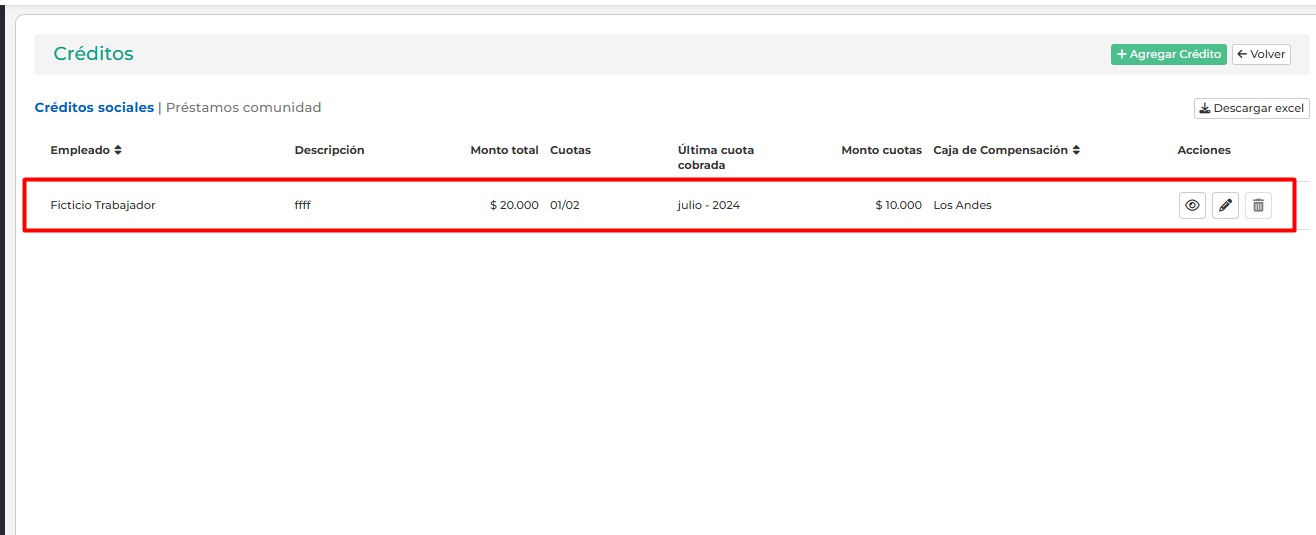Switch to the Créditos sociales tab
Image resolution: width=1316 pixels, height=535 pixels.
[94, 107]
